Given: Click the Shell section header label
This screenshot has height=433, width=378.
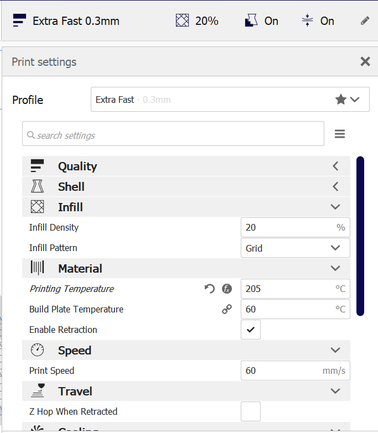Looking at the screenshot, I should (71, 187).
